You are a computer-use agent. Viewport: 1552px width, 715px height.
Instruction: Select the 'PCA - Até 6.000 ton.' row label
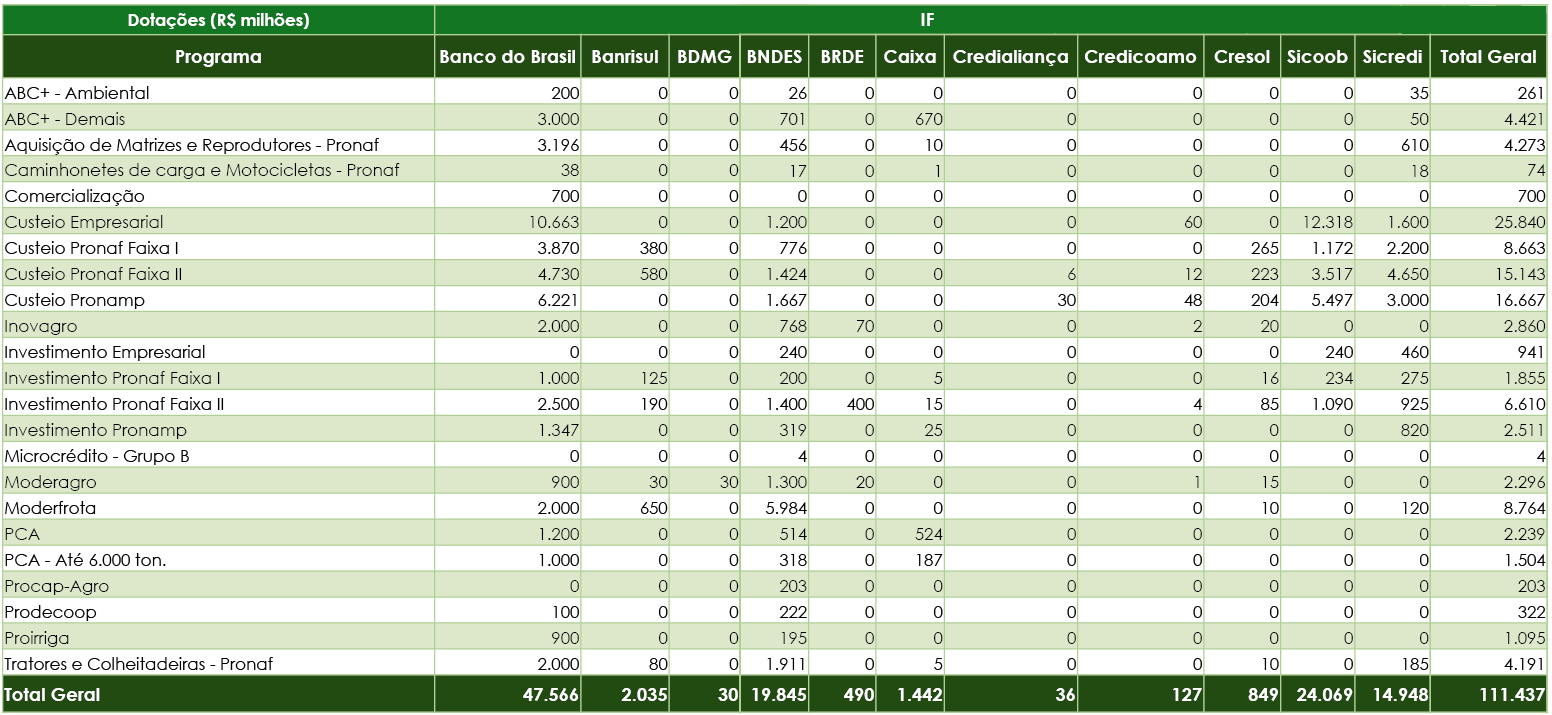(x=86, y=560)
